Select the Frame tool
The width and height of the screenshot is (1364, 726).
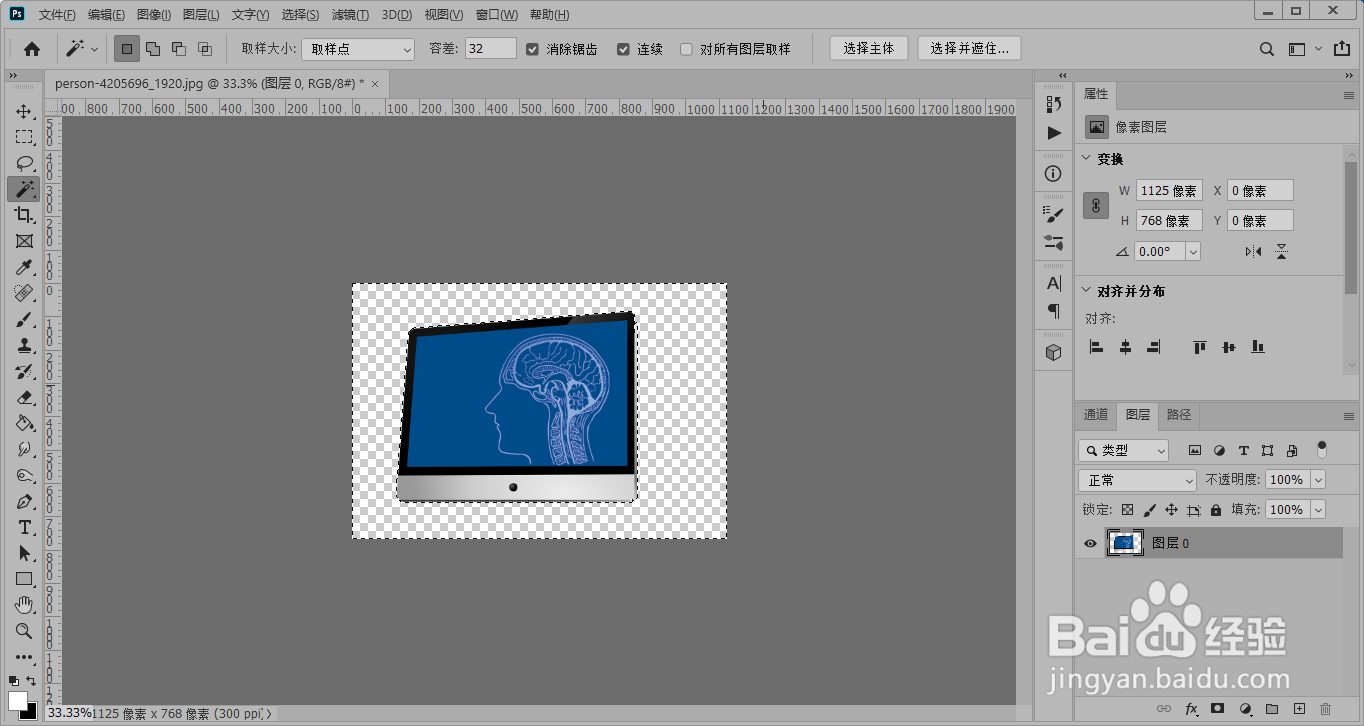click(x=24, y=241)
